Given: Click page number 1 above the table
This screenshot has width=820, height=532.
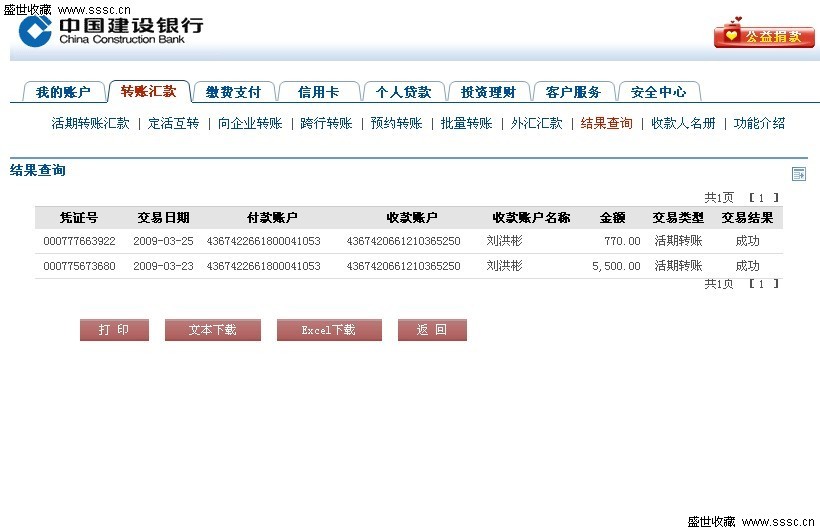Looking at the screenshot, I should [x=762, y=198].
